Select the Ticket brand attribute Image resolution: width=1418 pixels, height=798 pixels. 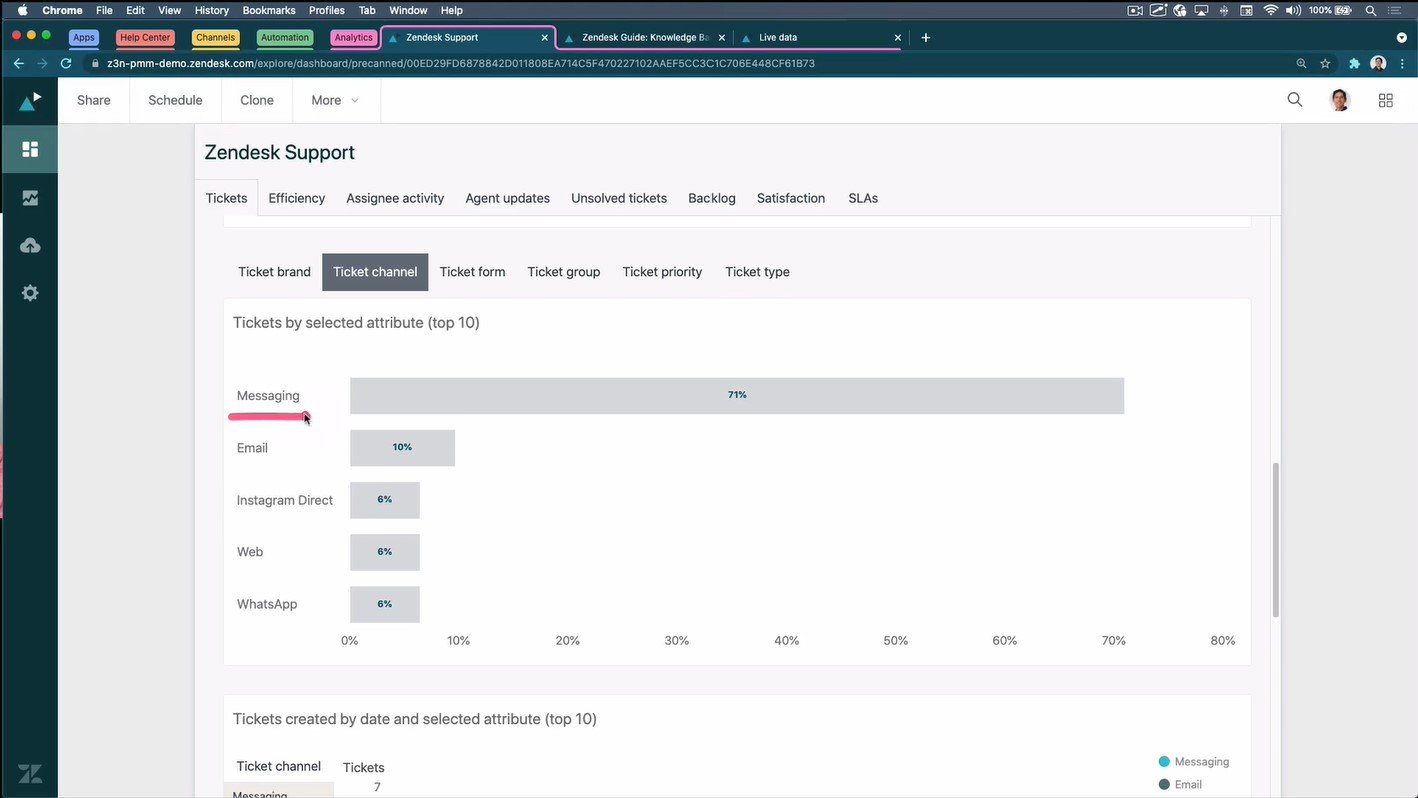coord(274,272)
